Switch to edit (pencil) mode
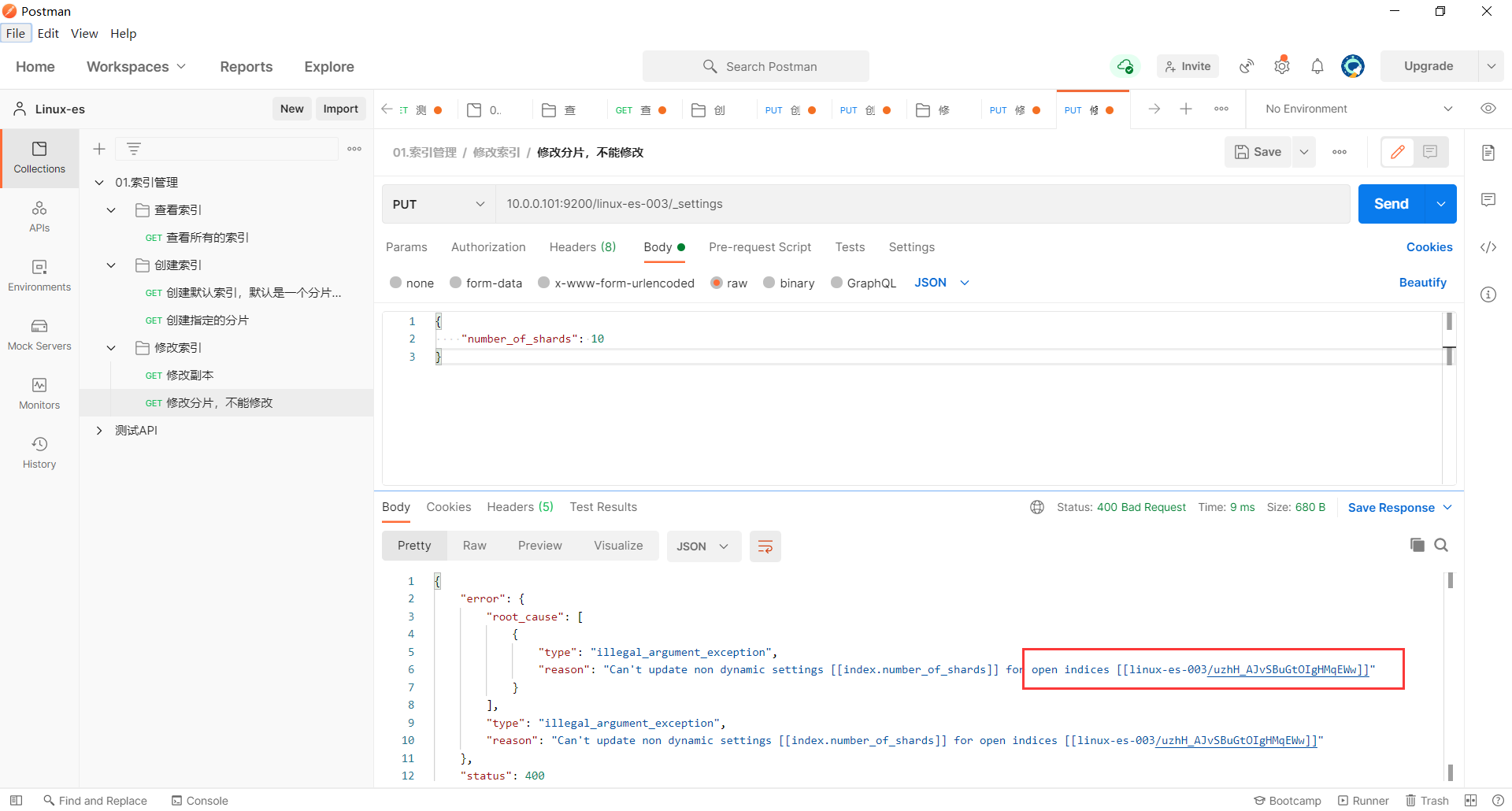Image resolution: width=1512 pixels, height=811 pixels. coord(1398,152)
